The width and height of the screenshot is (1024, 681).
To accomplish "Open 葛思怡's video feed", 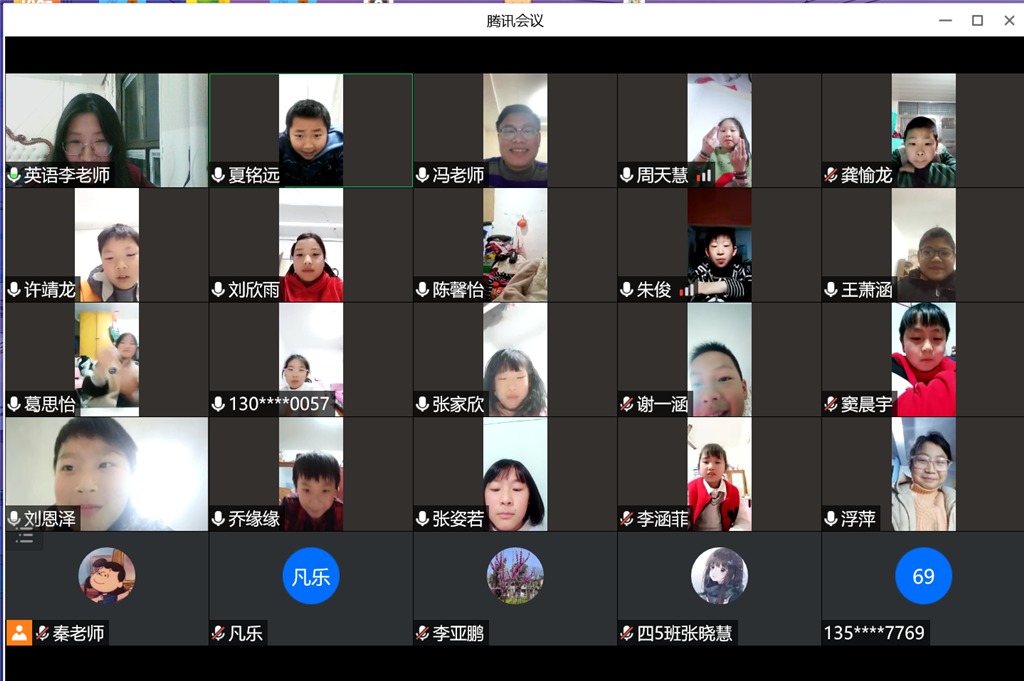I will pyautogui.click(x=107, y=360).
